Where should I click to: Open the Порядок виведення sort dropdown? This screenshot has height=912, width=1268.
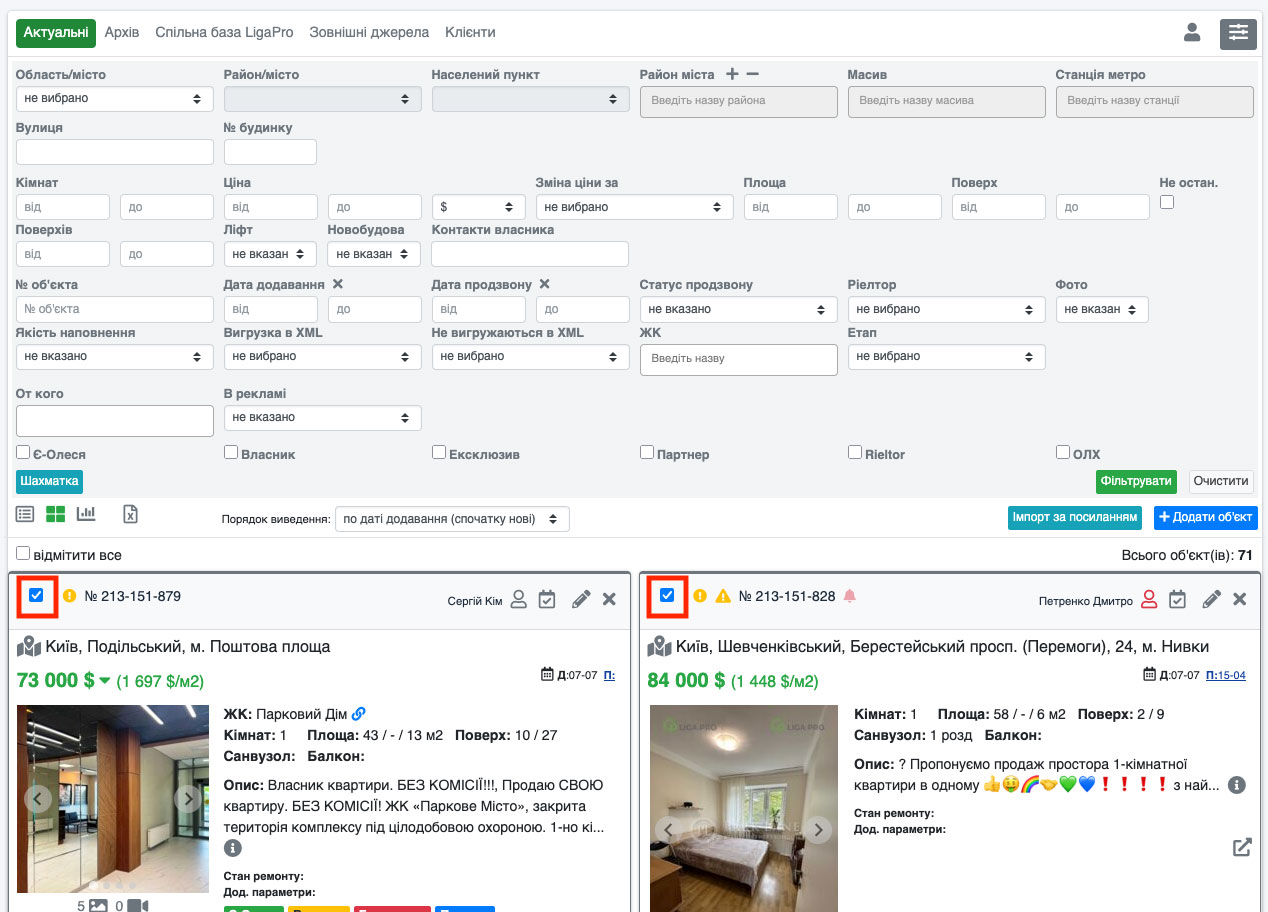452,519
